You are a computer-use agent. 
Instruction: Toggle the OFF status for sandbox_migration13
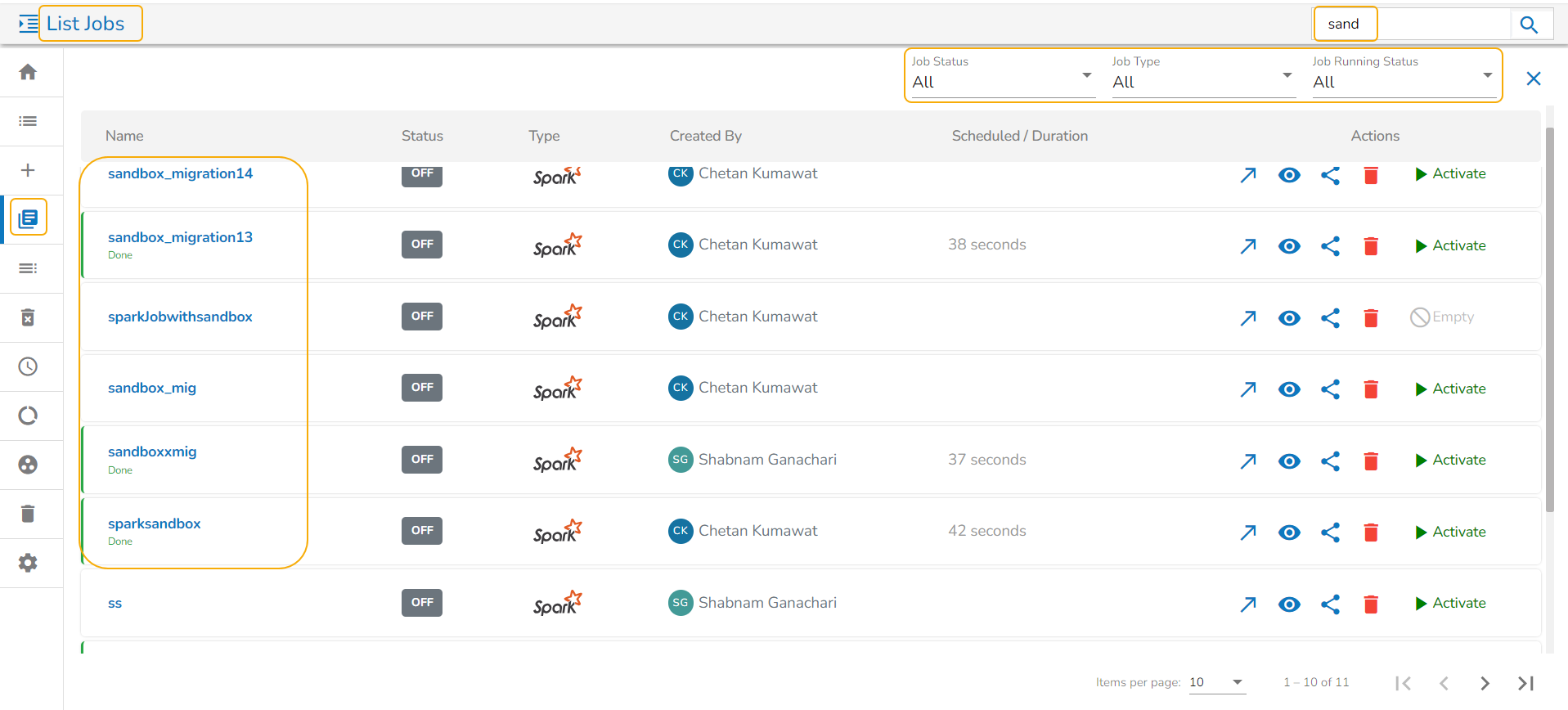421,245
